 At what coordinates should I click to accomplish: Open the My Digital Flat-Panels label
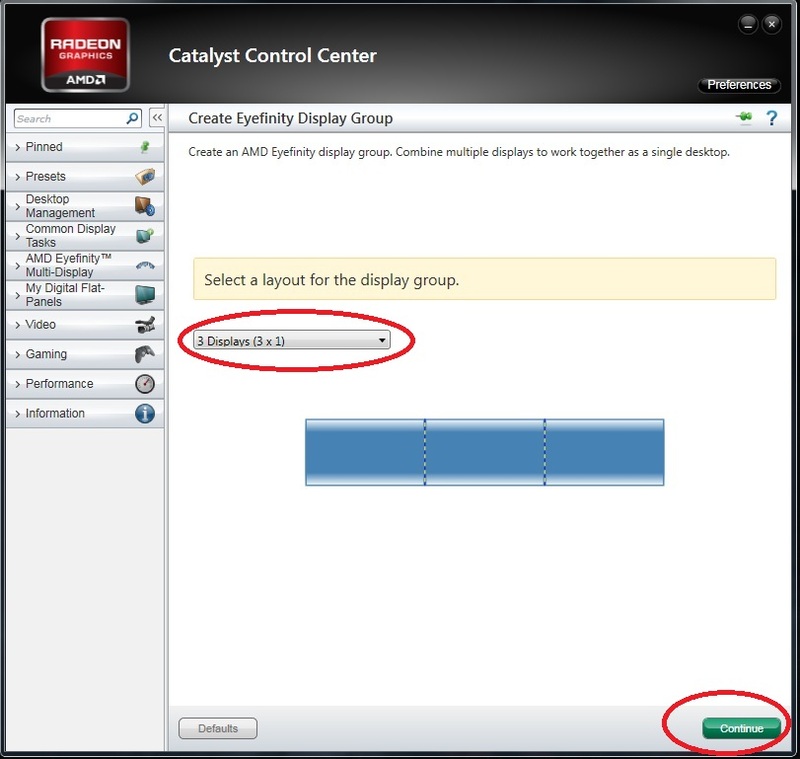[x=65, y=294]
